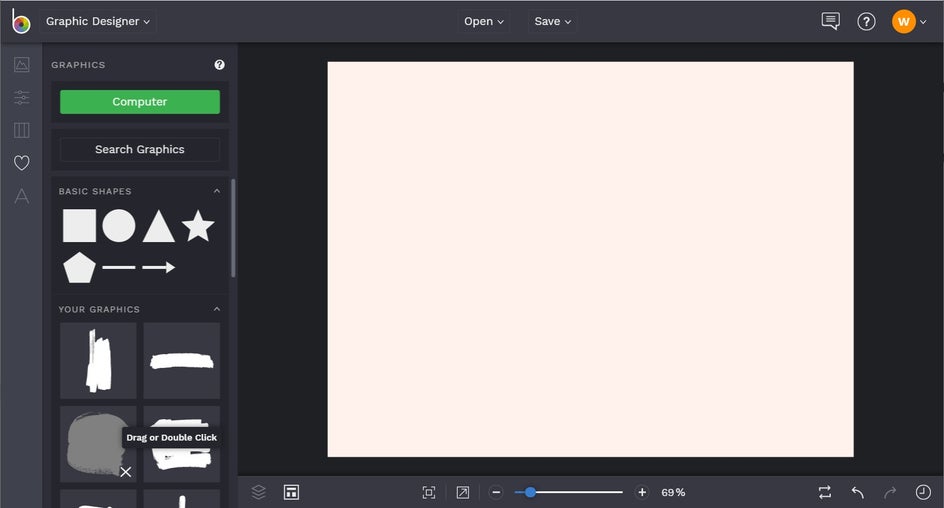Open the feedback chat icon
This screenshot has width=944, height=508.
click(x=830, y=21)
